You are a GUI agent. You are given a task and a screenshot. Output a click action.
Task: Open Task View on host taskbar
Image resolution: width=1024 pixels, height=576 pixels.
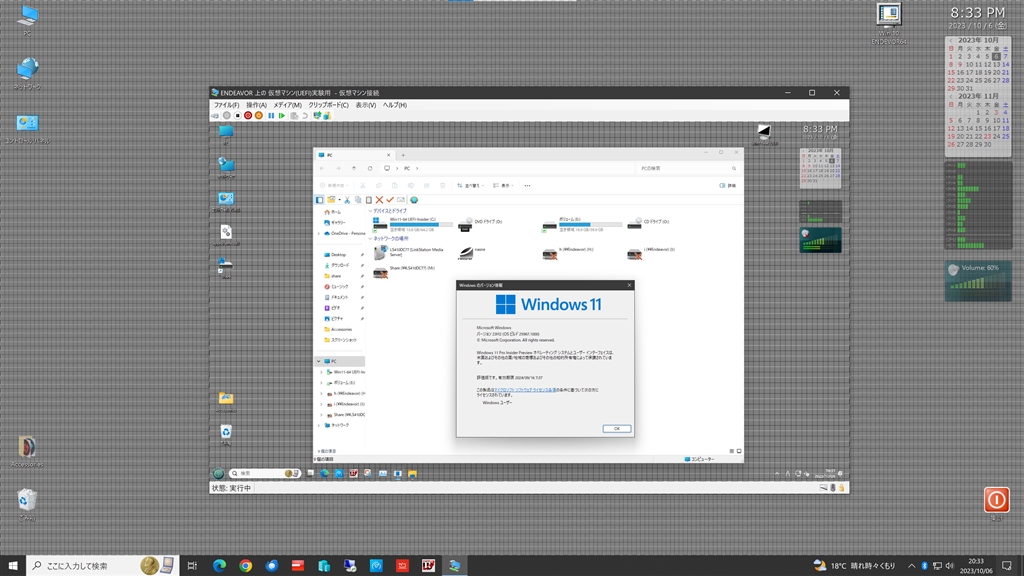[x=192, y=566]
